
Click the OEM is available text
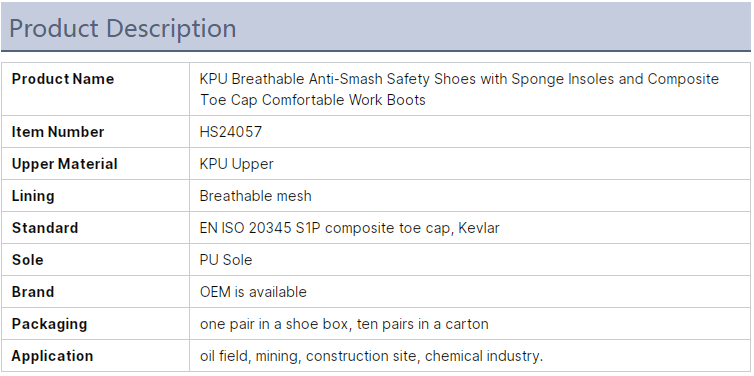253,292
